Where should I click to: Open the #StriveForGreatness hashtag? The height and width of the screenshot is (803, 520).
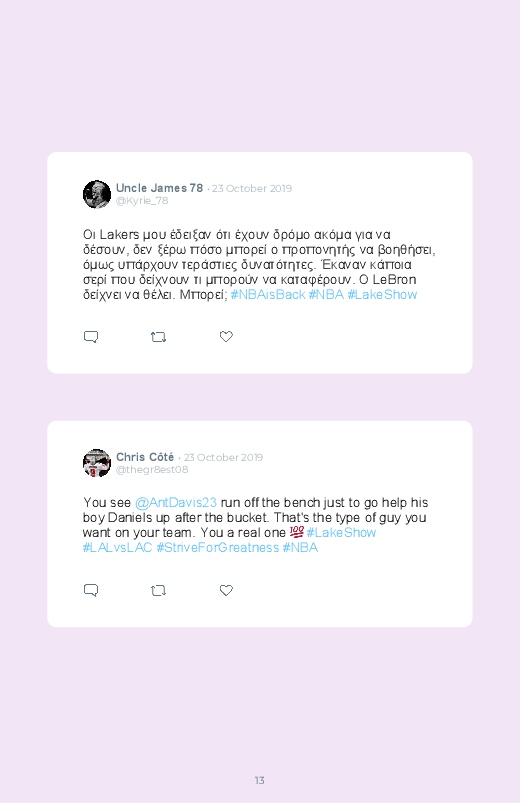(x=218, y=547)
